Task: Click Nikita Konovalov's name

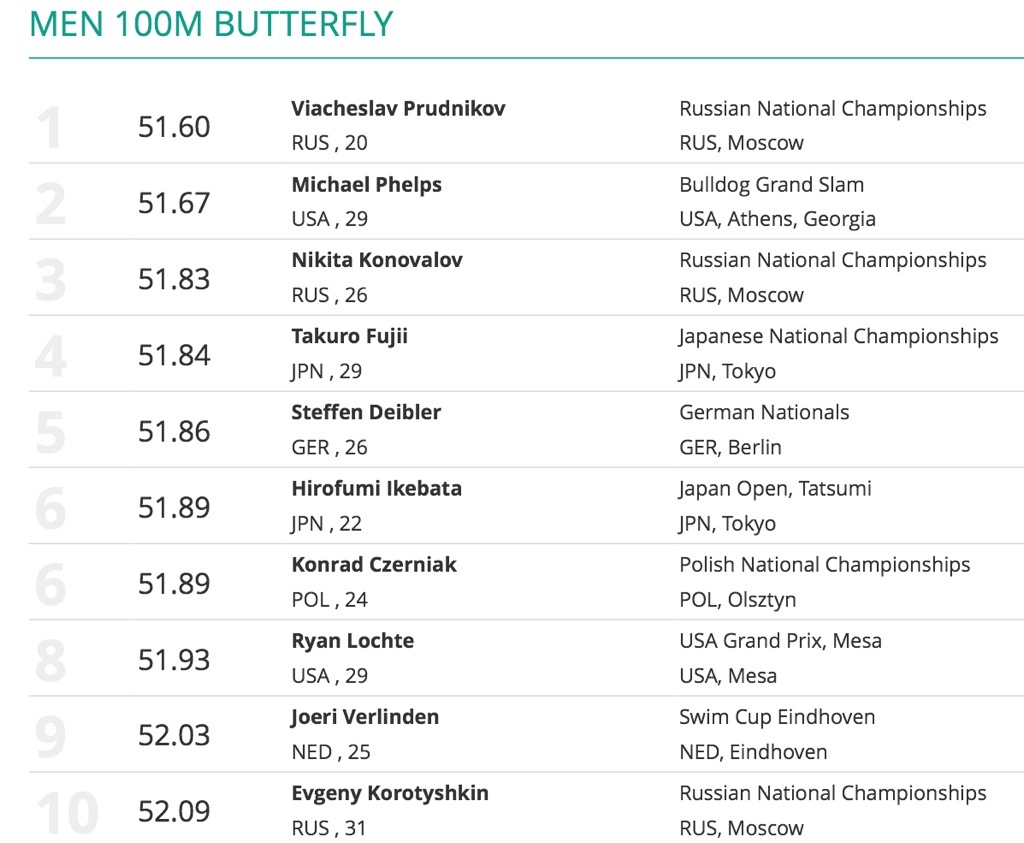Action: tap(377, 260)
